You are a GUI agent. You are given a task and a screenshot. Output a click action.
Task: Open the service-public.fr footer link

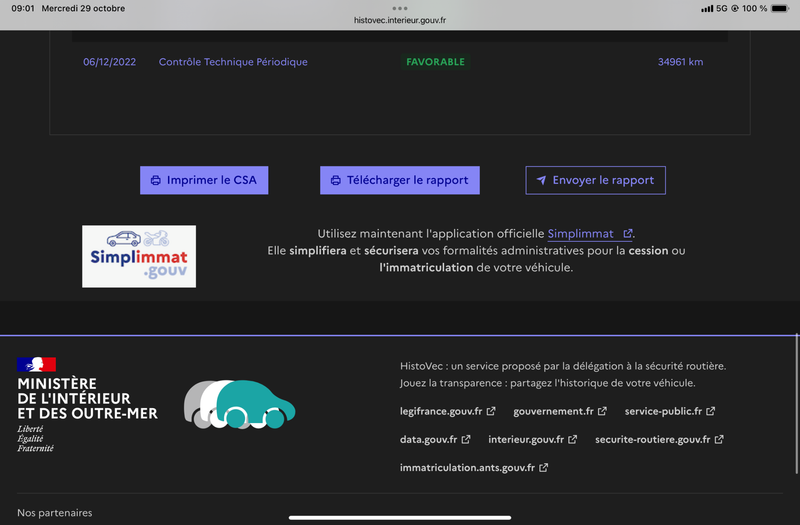[663, 411]
